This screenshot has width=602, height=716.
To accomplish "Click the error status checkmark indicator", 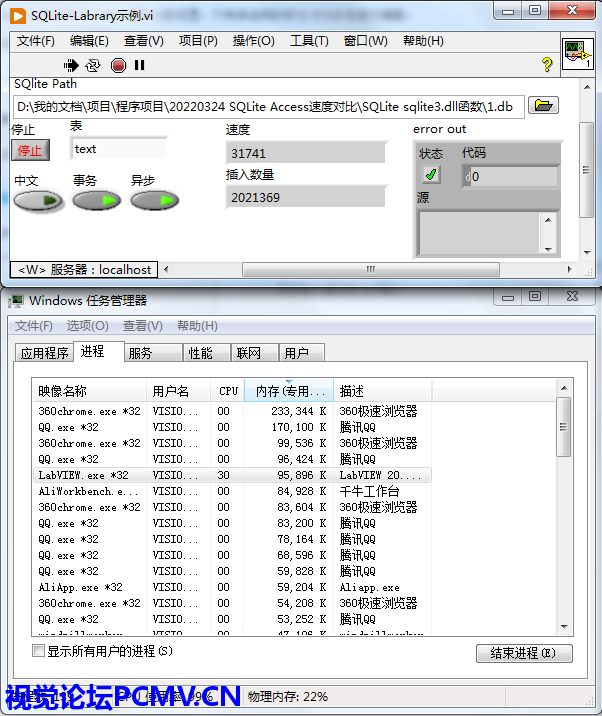I will tap(431, 176).
